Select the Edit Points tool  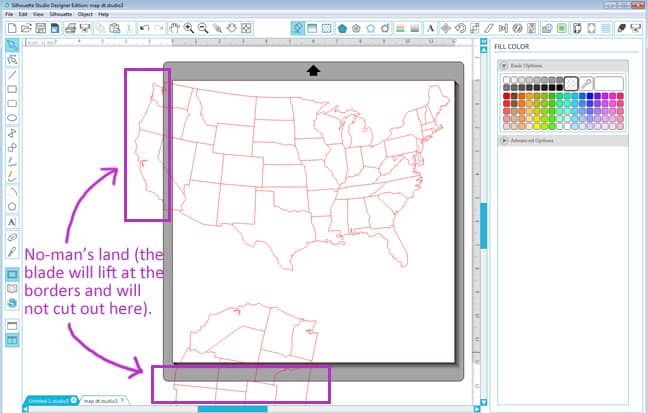tap(12, 60)
